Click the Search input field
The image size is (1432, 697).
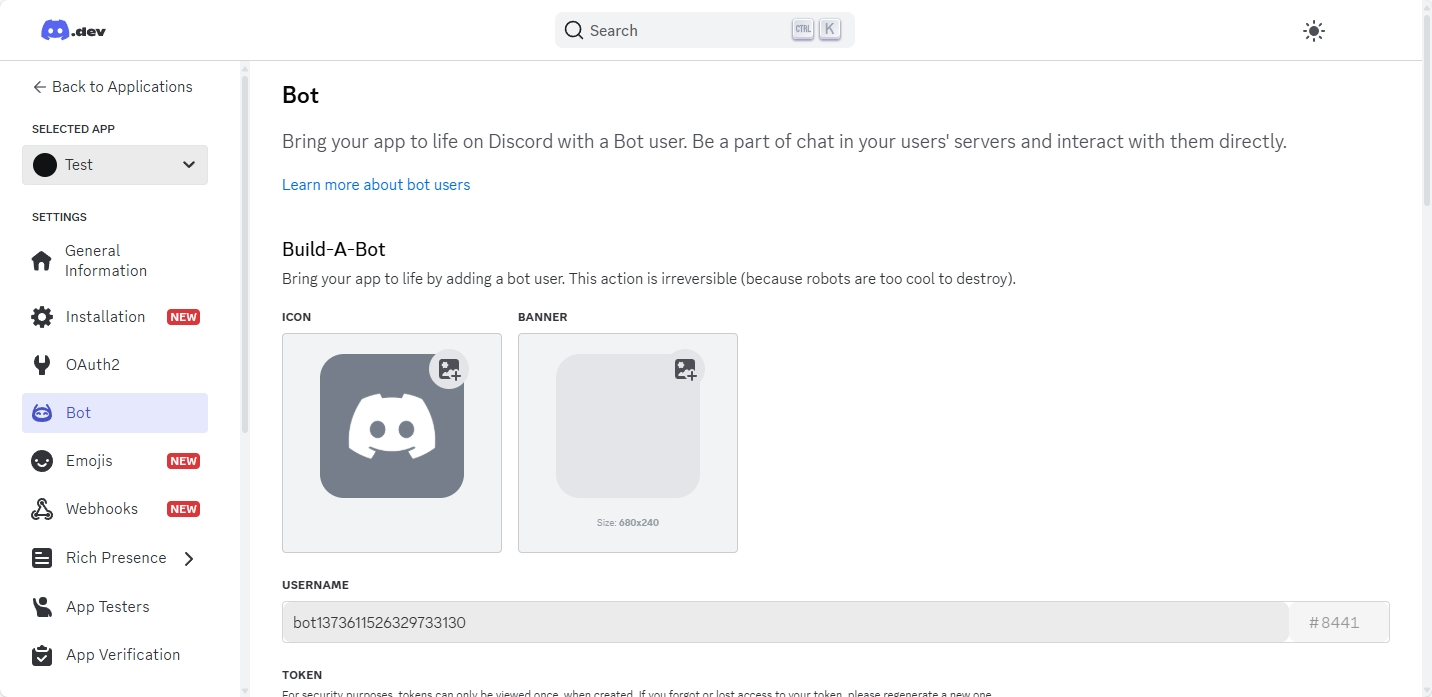705,30
